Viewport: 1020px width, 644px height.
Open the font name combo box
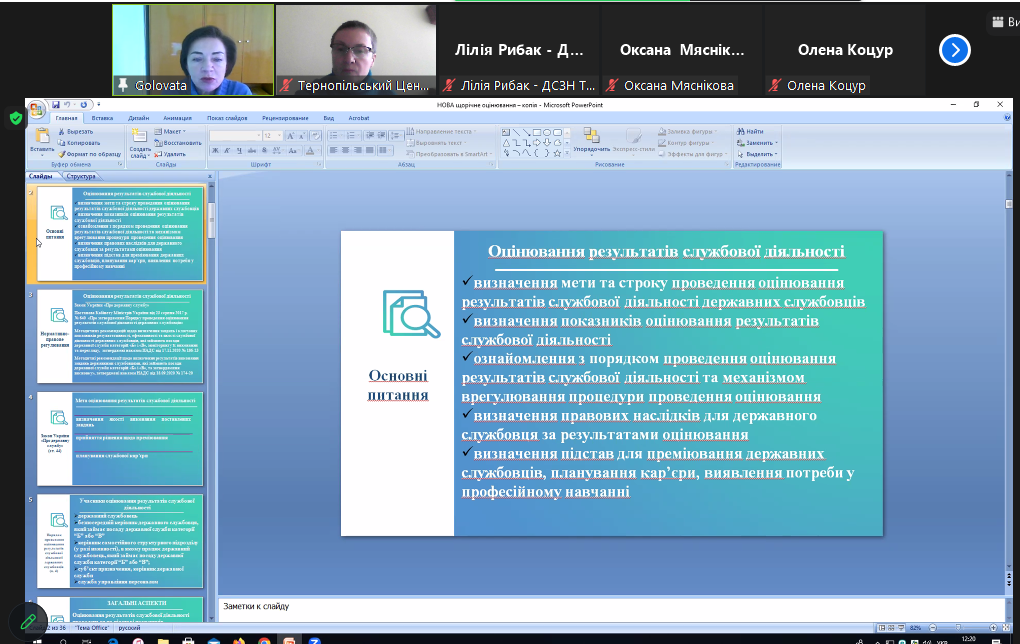(x=235, y=135)
